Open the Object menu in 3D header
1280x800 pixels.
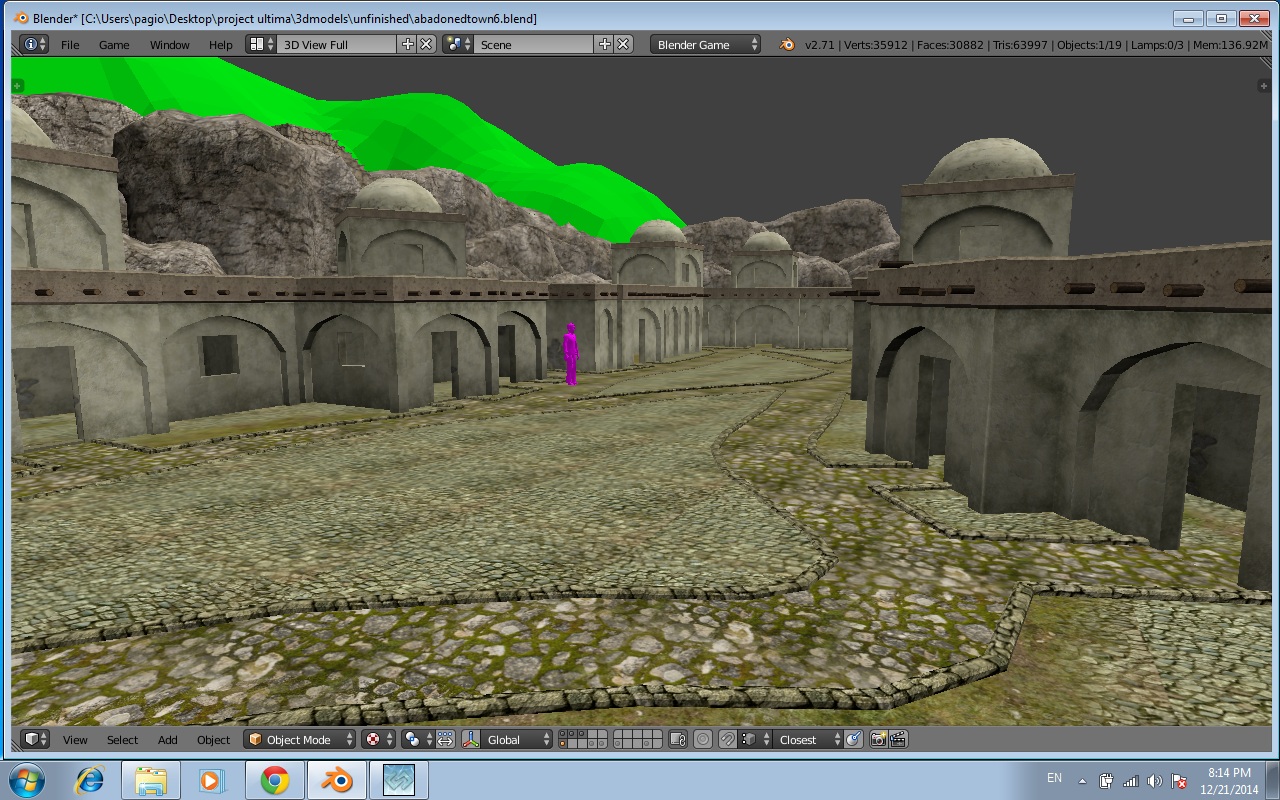213,740
